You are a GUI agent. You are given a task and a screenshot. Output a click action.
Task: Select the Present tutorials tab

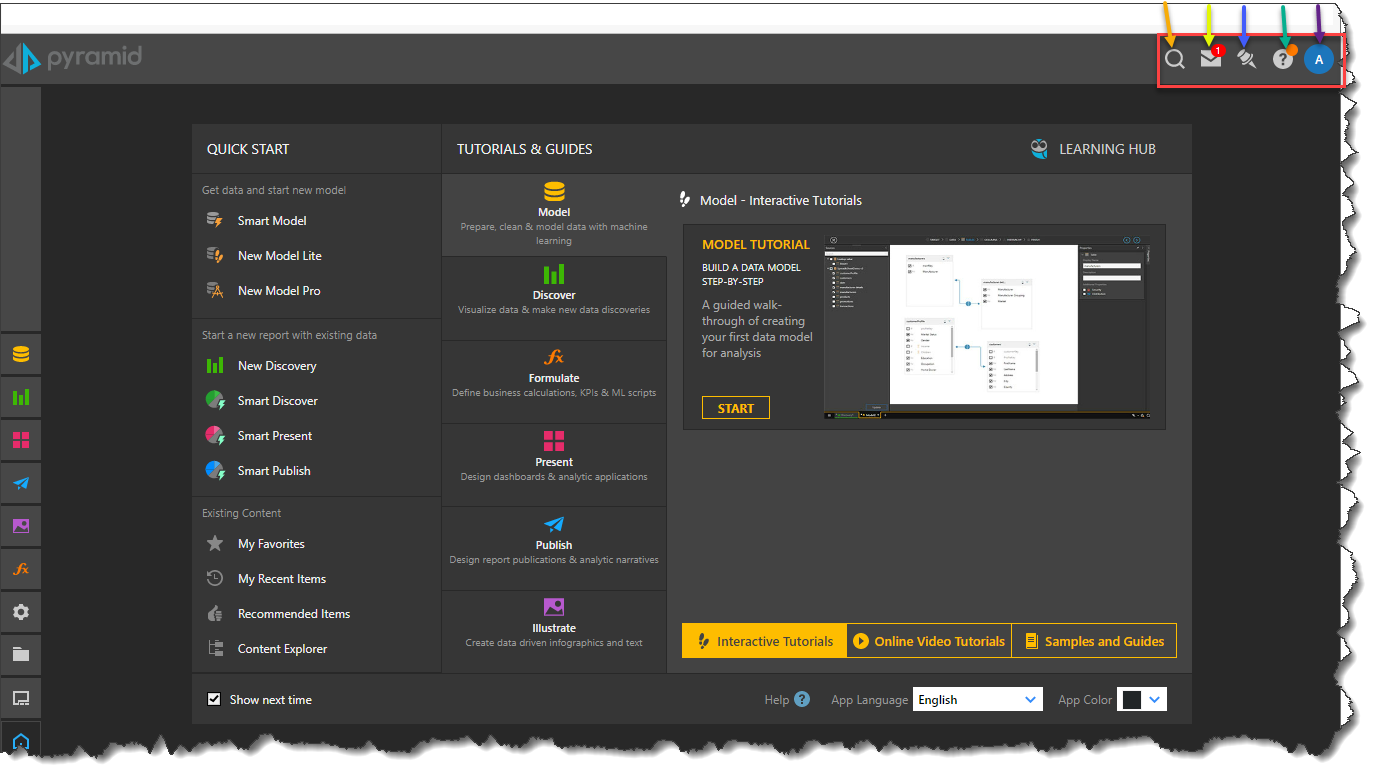(554, 464)
